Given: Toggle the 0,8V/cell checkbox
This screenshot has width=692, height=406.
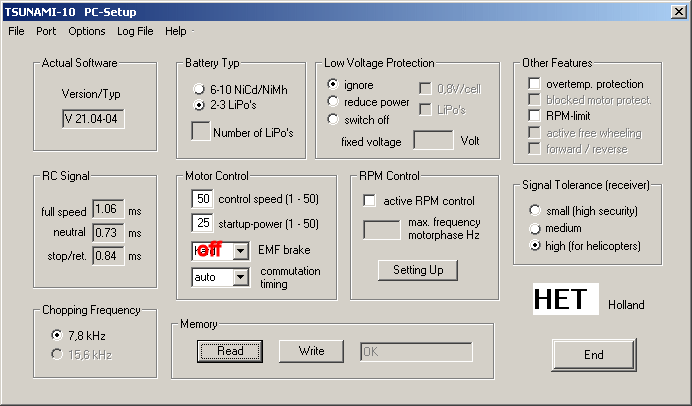Looking at the screenshot, I should pos(425,88).
